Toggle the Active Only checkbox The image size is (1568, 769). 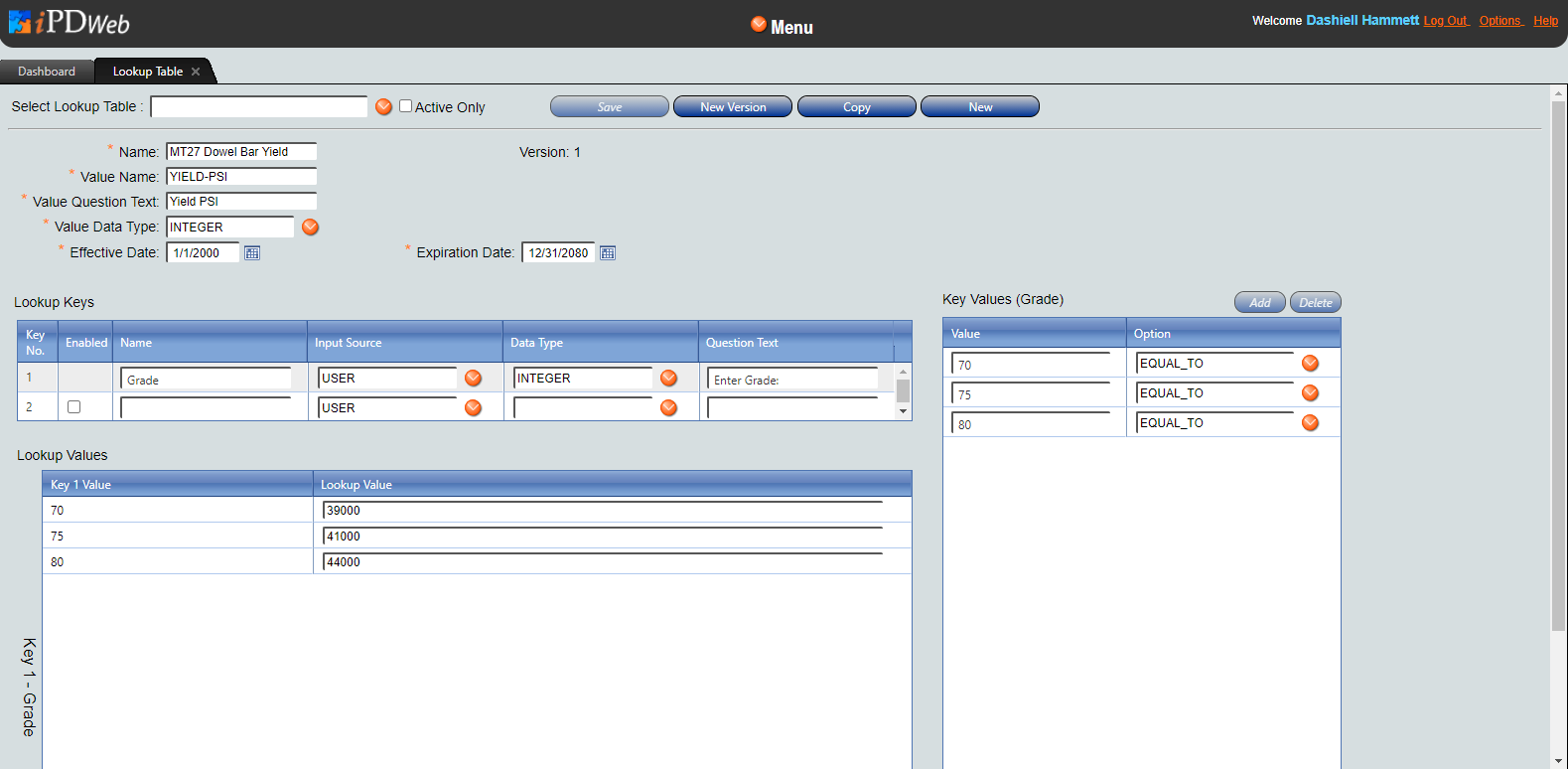pyautogui.click(x=405, y=106)
